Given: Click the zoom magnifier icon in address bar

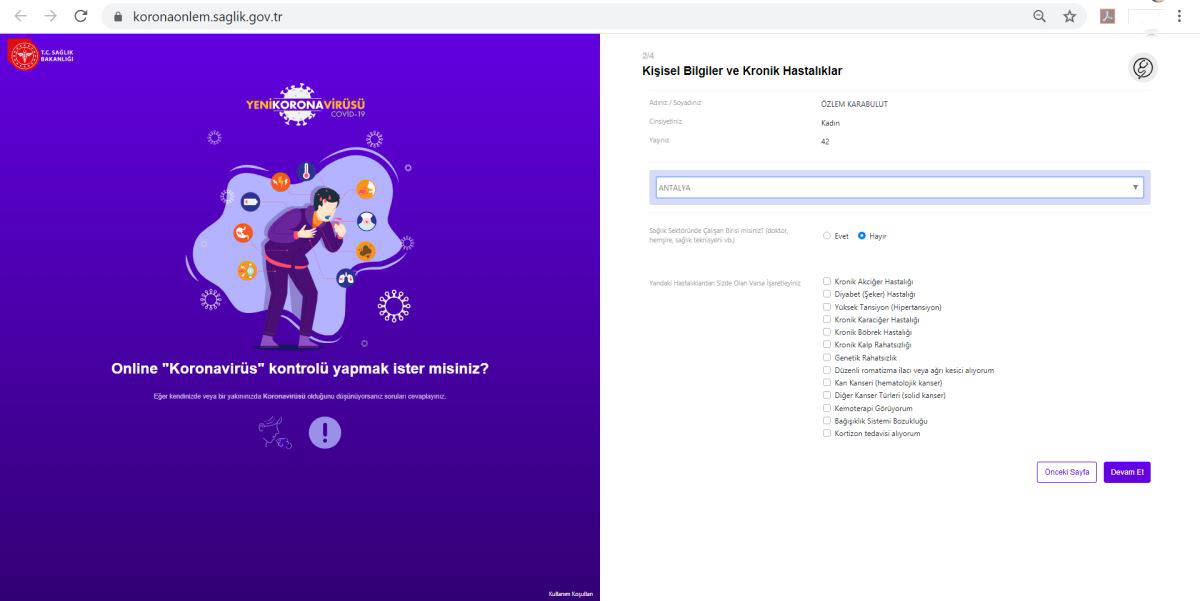Looking at the screenshot, I should tap(1040, 16).
